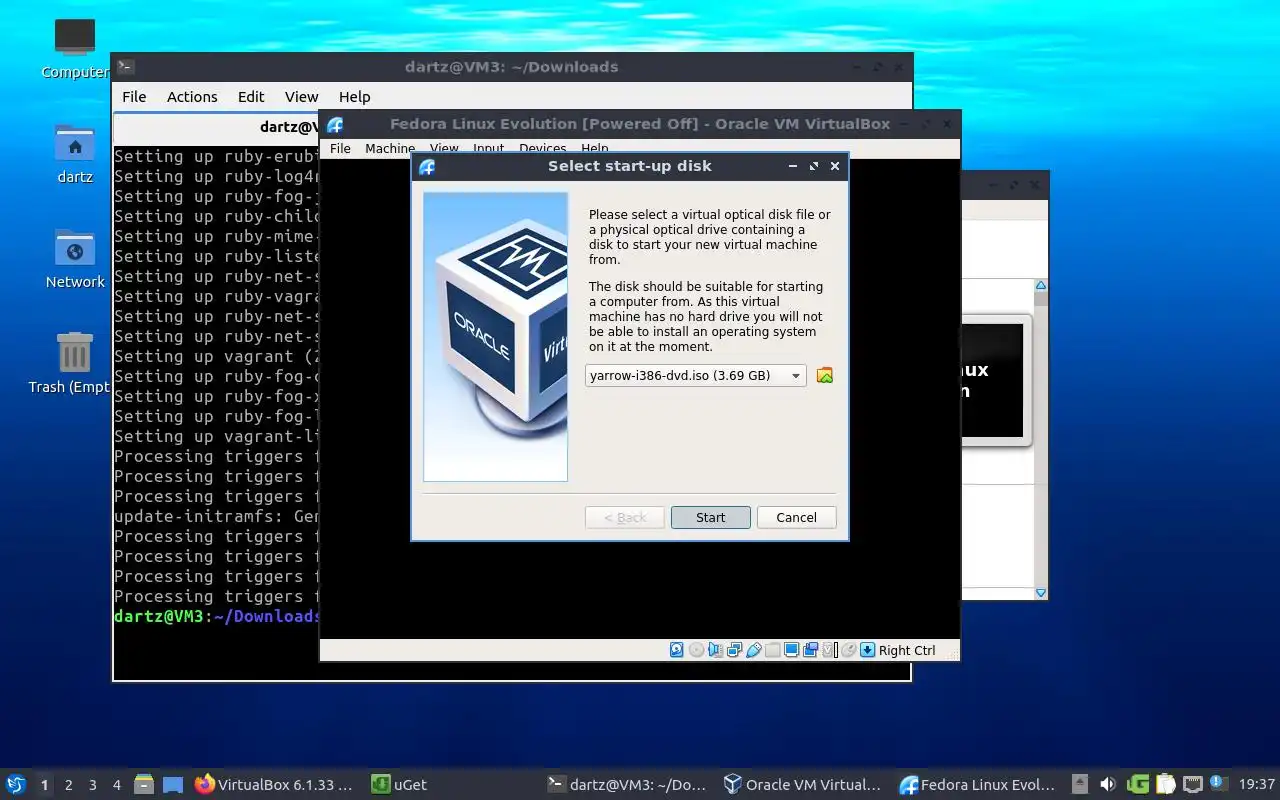Click the recording icon in the VM status bar
Image resolution: width=1280 pixels, height=800 pixels.
pos(810,650)
